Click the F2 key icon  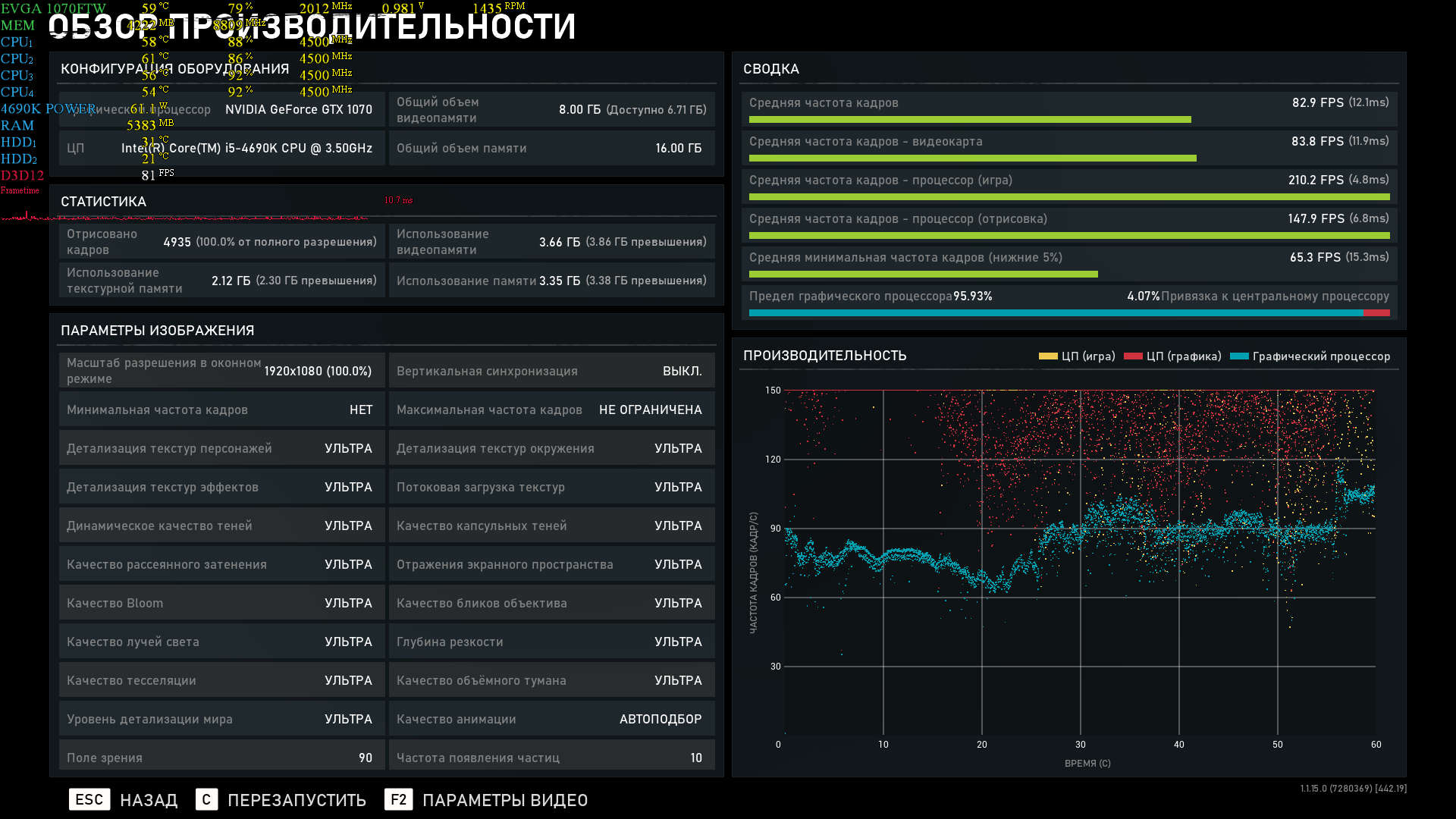click(x=398, y=799)
